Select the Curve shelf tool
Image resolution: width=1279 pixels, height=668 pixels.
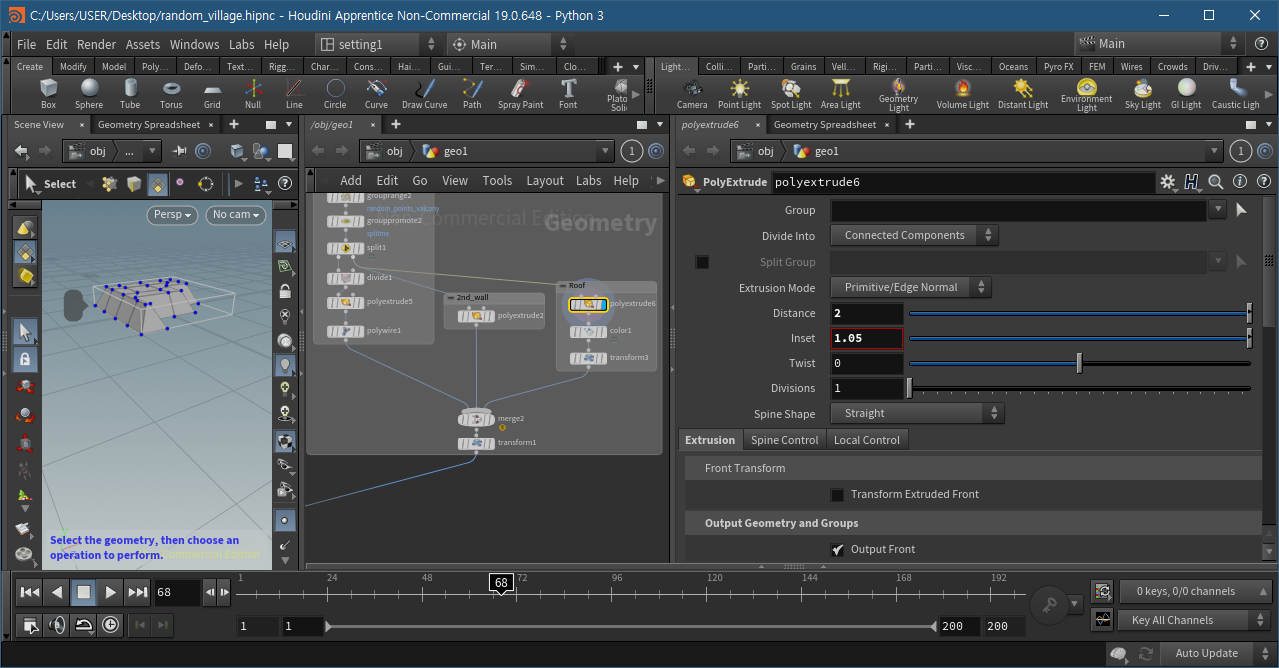pos(376,93)
